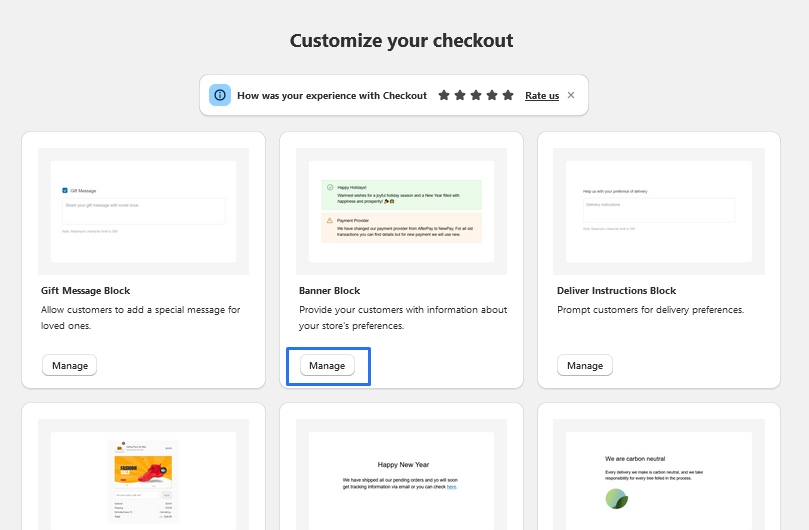Viewport: 809px width, 530px height.
Task: Follow the 'here' link in Happy New Year preview
Action: 452,487
